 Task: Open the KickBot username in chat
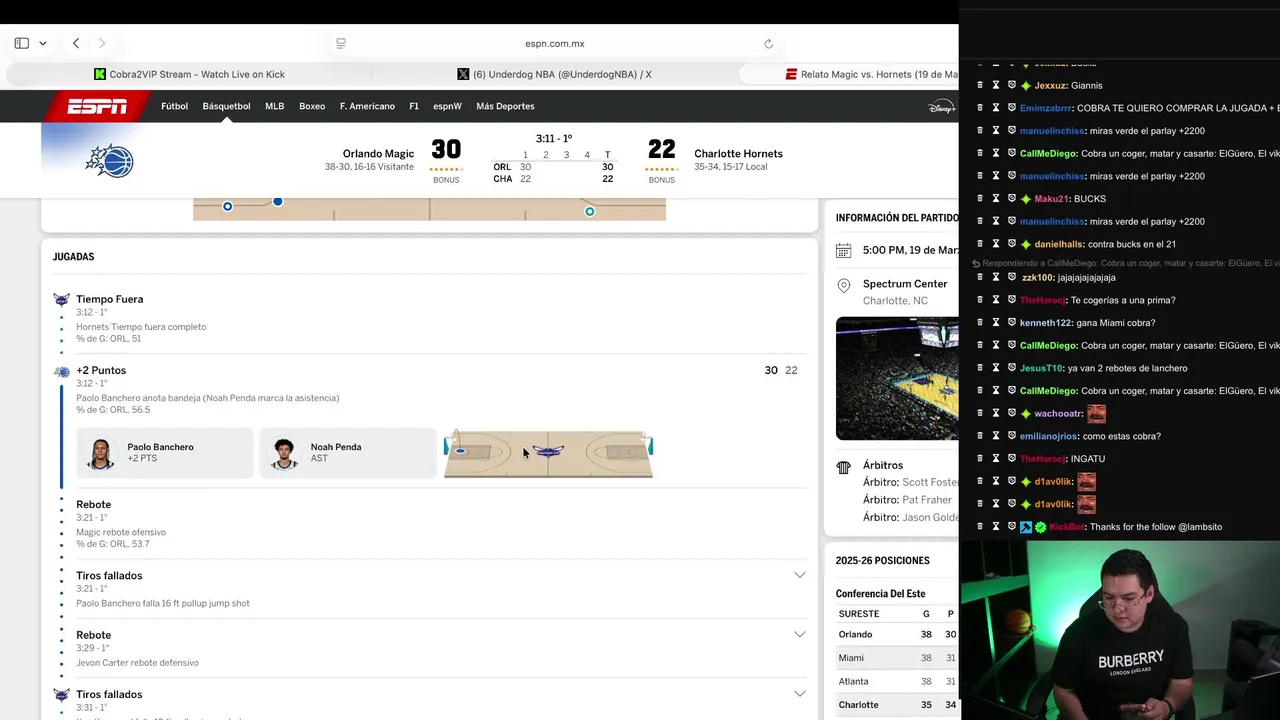pos(1067,527)
